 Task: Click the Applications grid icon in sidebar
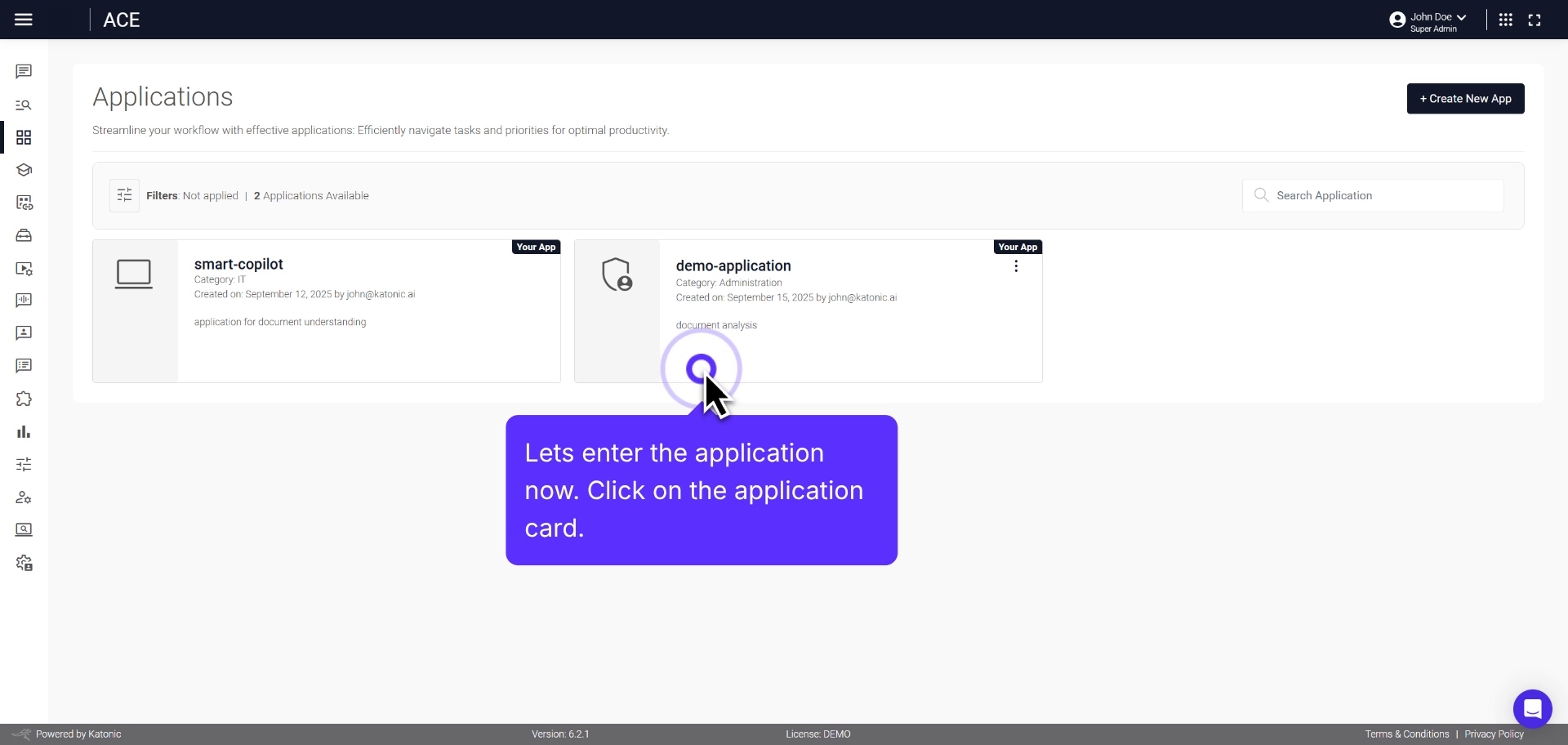(x=24, y=137)
